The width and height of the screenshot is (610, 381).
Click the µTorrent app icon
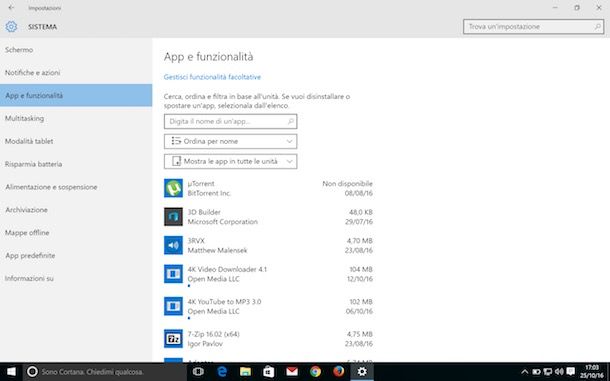point(173,188)
